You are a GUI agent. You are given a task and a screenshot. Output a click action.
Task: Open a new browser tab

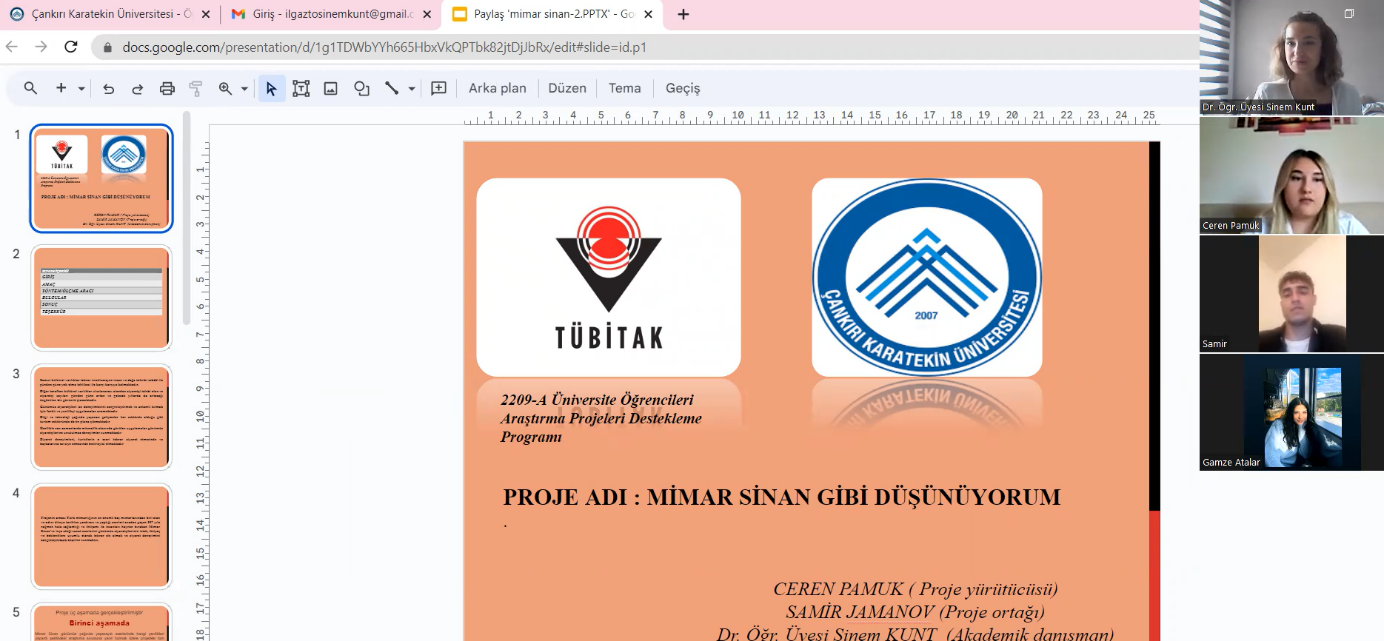[684, 15]
